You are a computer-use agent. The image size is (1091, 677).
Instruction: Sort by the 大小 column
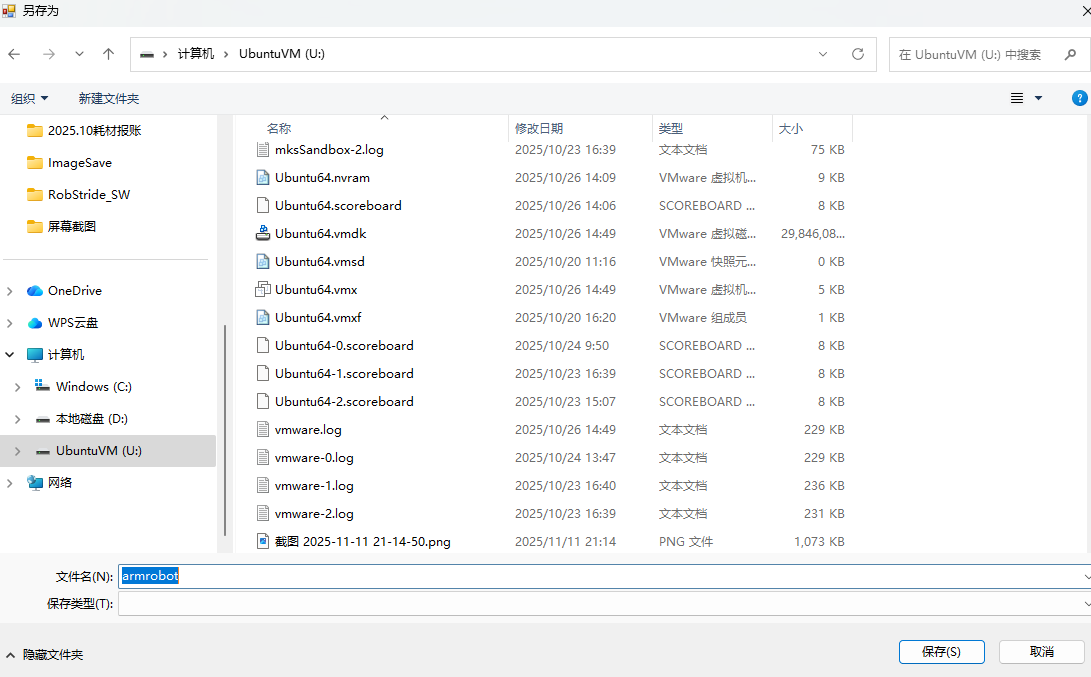(x=790, y=129)
